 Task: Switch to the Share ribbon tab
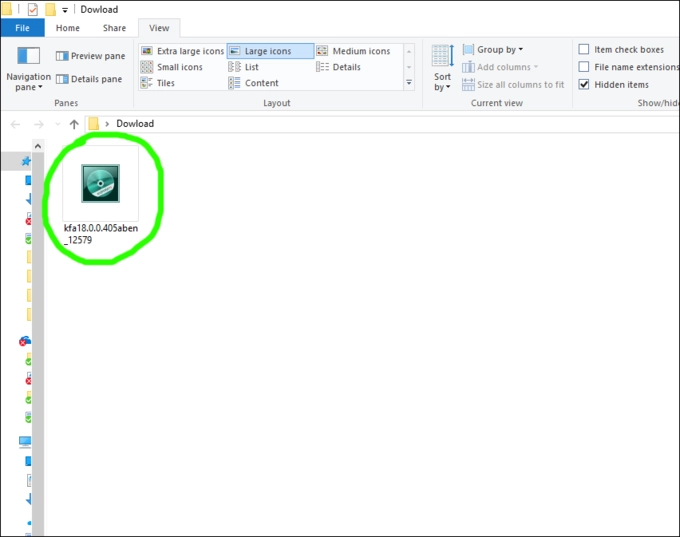pyautogui.click(x=114, y=28)
